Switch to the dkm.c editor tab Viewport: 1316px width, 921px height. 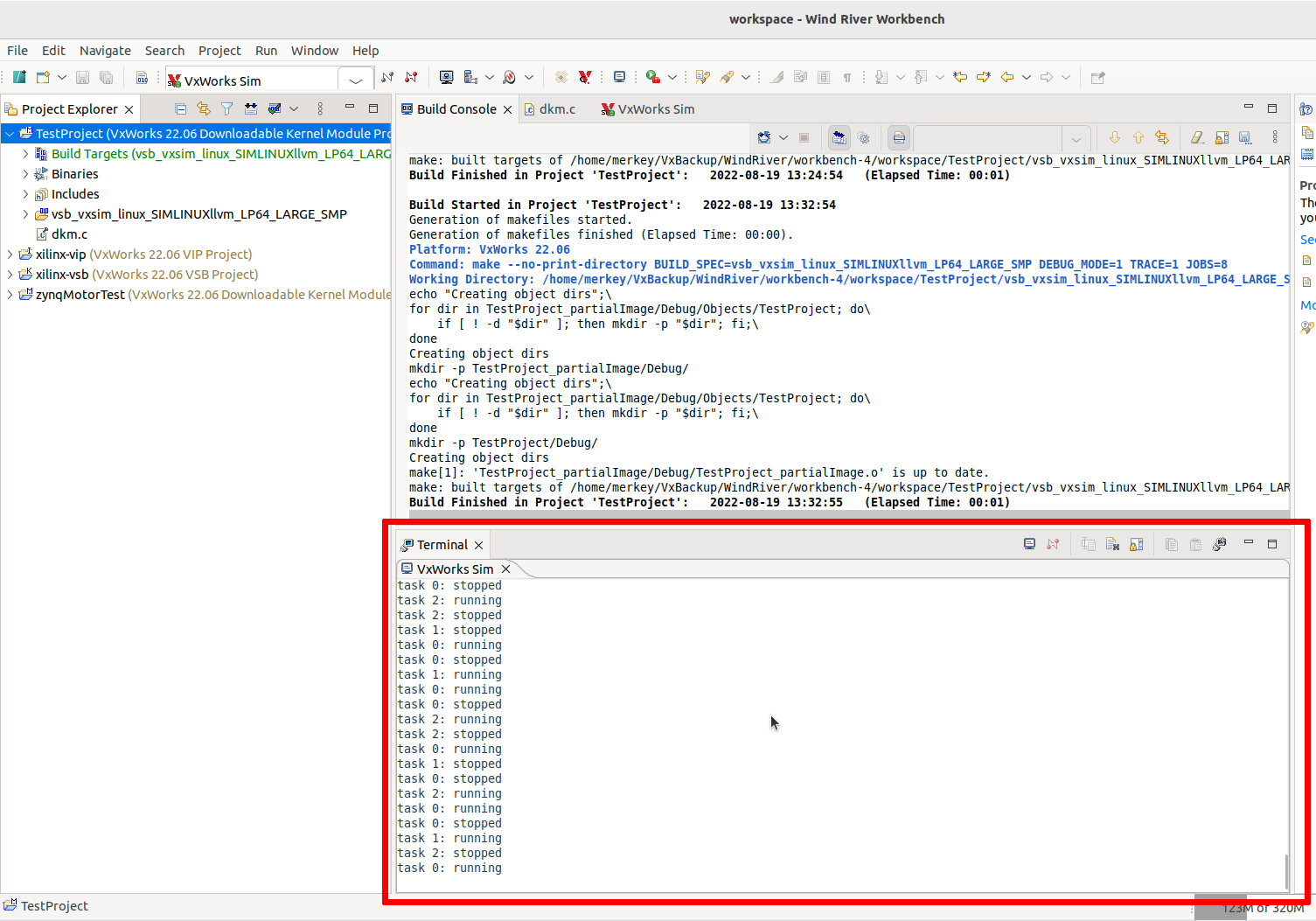click(x=549, y=108)
